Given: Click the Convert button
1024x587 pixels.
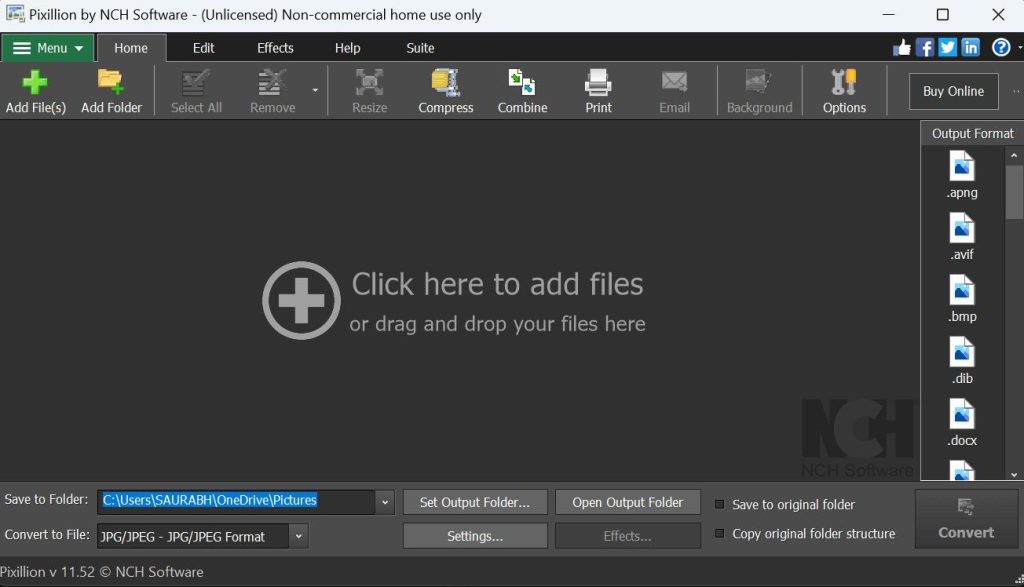Looking at the screenshot, I should (x=966, y=519).
